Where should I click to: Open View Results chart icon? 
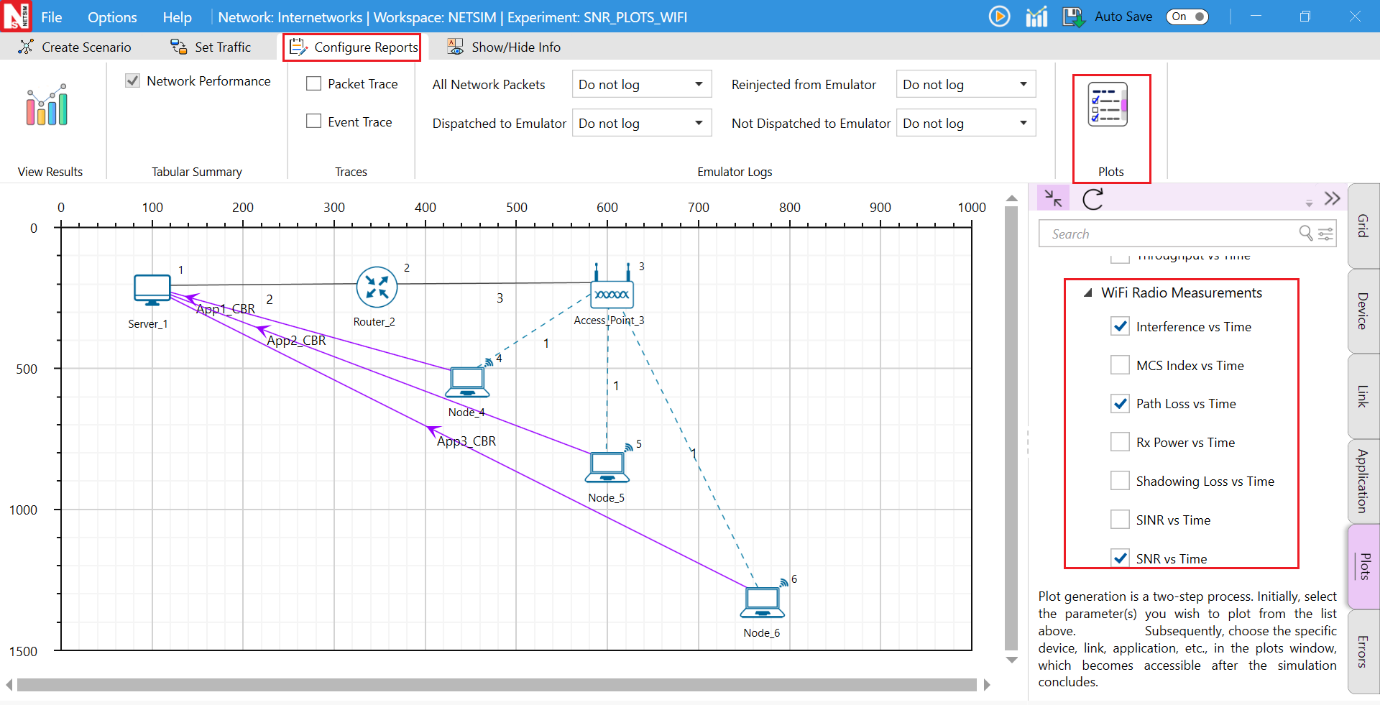tap(47, 106)
